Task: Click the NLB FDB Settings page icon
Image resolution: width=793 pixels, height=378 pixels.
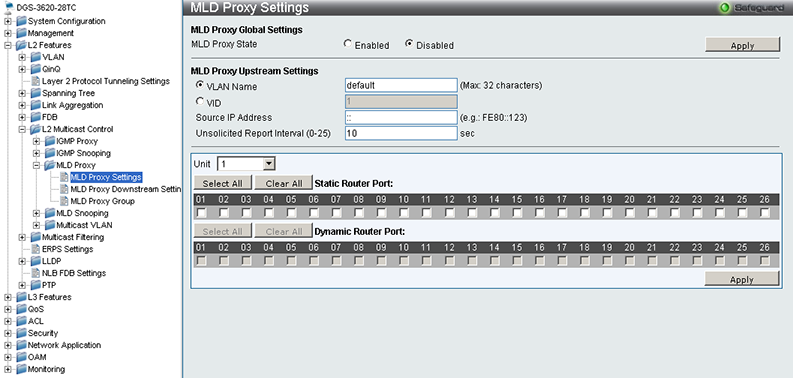Action: [35, 273]
